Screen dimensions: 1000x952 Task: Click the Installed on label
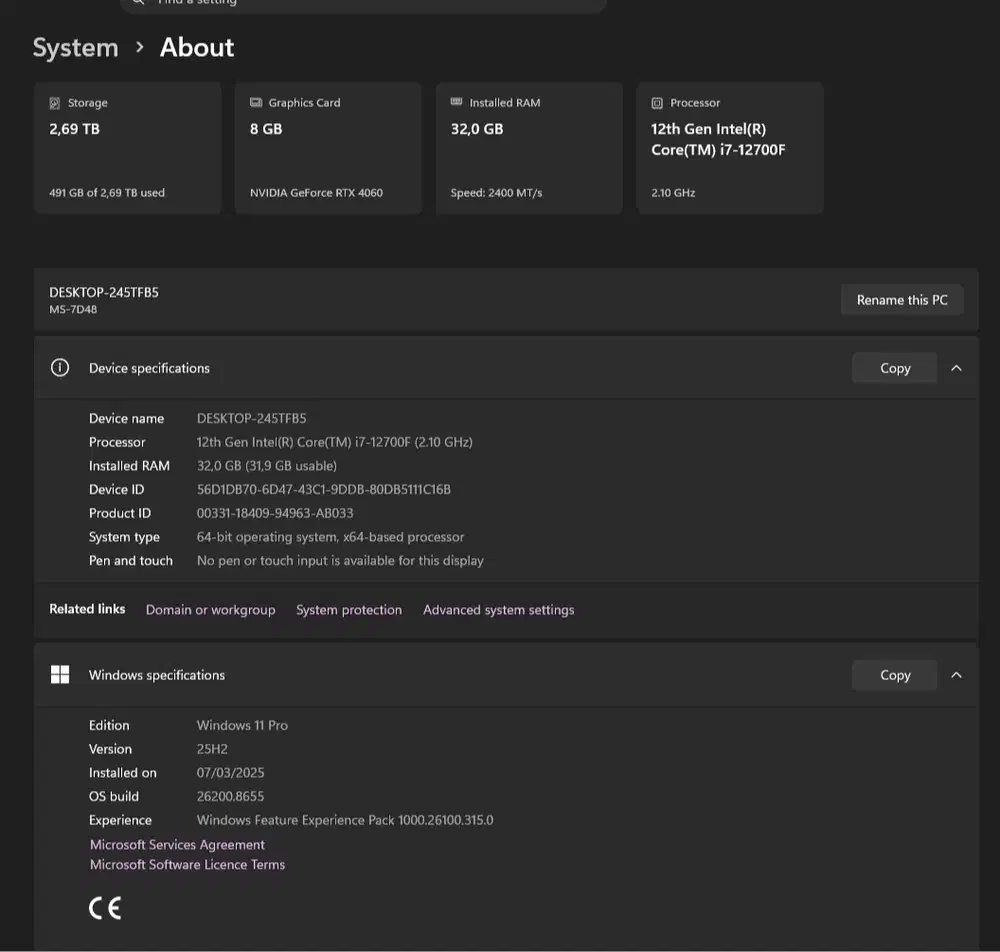click(x=122, y=772)
